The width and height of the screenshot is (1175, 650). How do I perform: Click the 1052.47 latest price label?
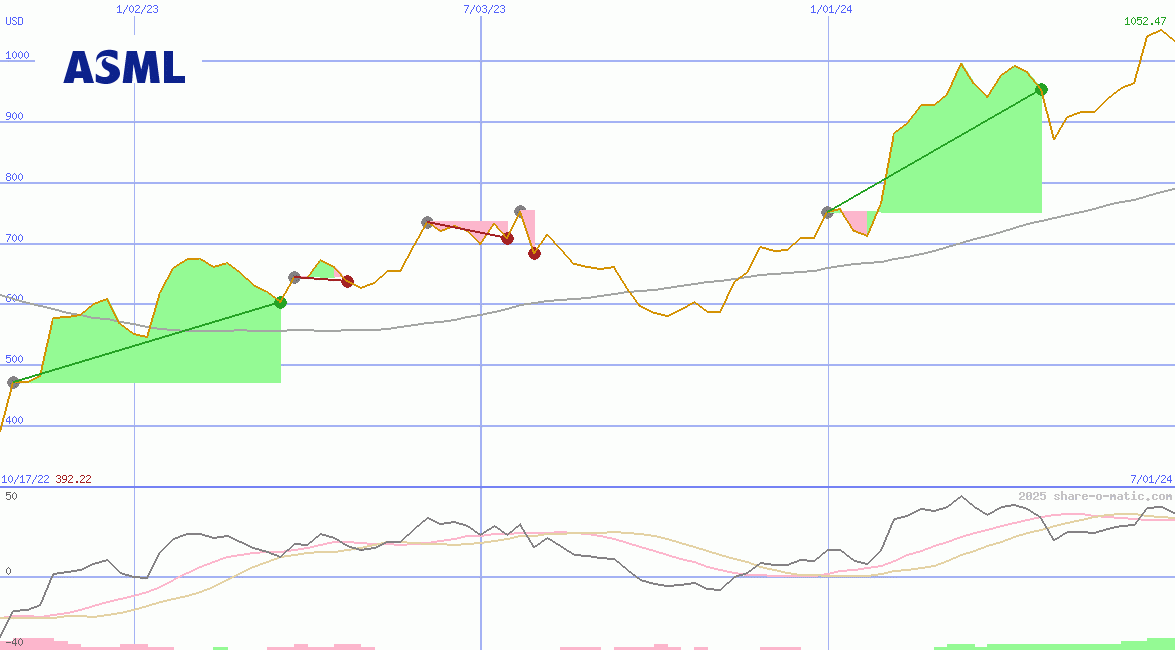(1147, 21)
